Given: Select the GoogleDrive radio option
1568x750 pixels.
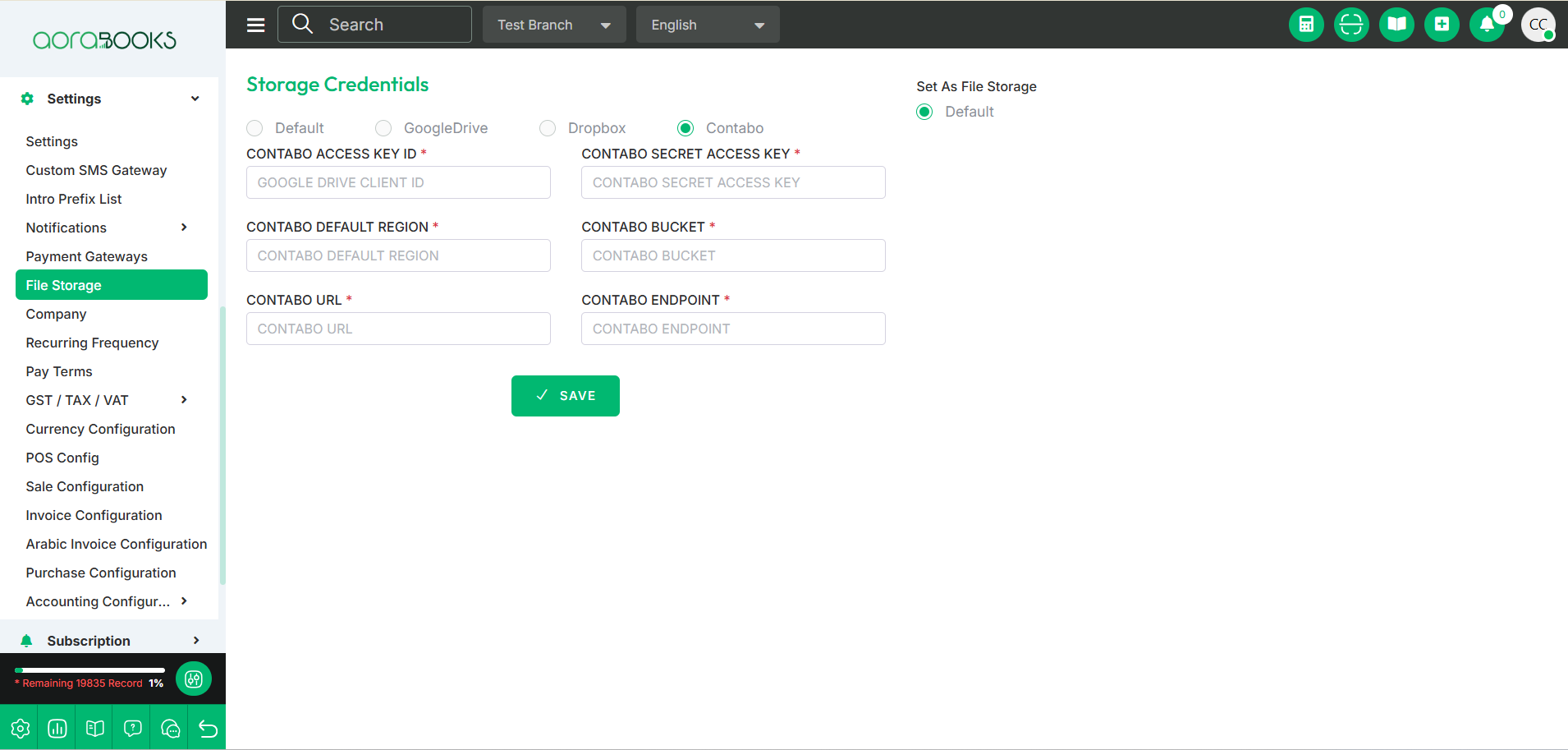Looking at the screenshot, I should tap(383, 128).
